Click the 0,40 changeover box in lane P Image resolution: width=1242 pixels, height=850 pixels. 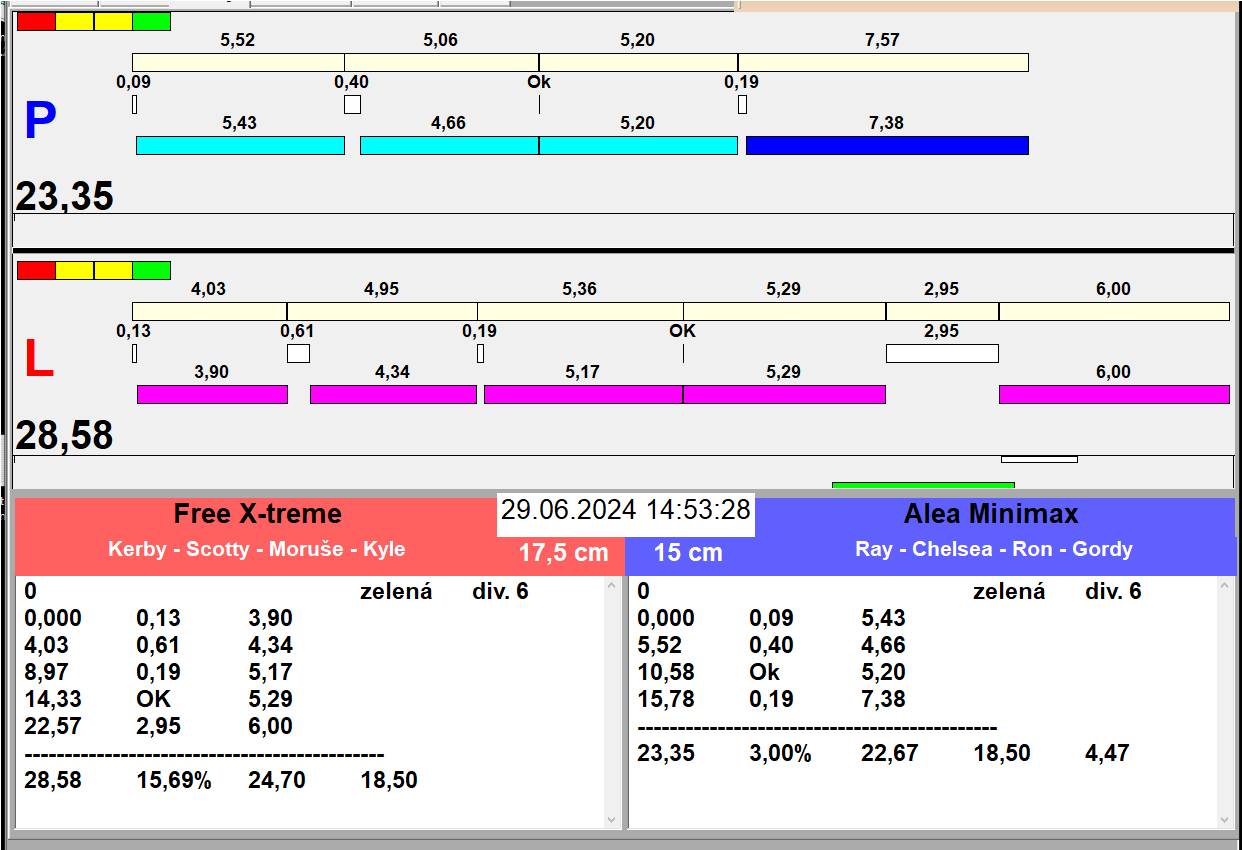pos(352,104)
